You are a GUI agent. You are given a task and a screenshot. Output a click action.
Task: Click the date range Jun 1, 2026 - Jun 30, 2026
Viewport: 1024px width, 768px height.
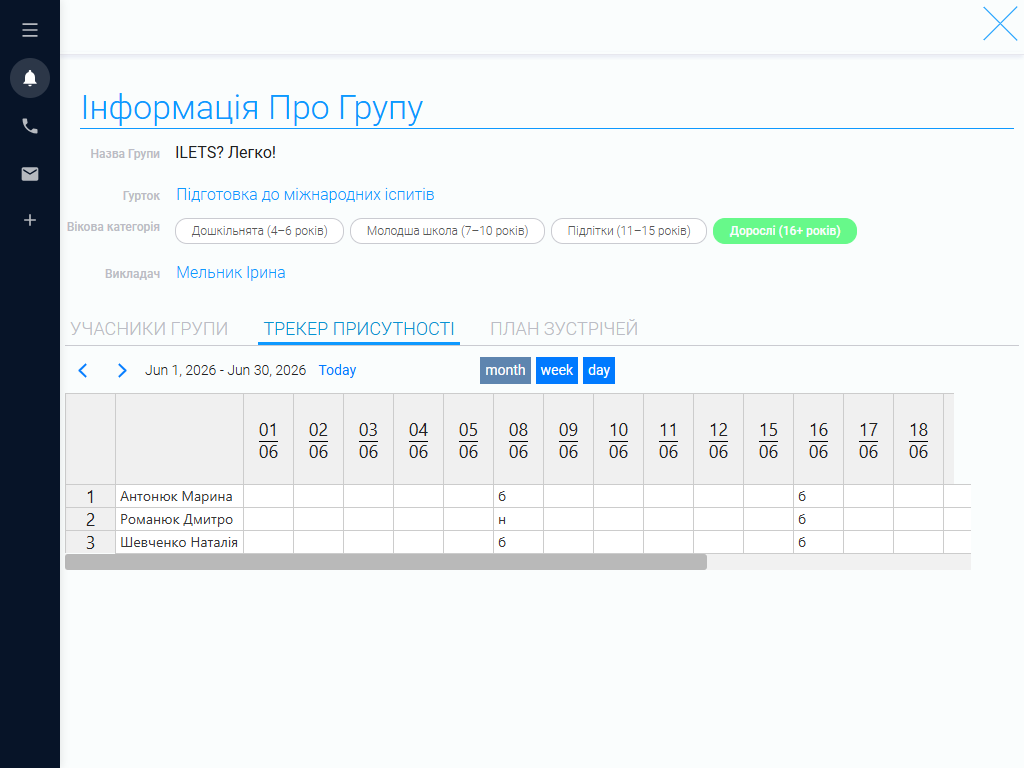pos(225,370)
